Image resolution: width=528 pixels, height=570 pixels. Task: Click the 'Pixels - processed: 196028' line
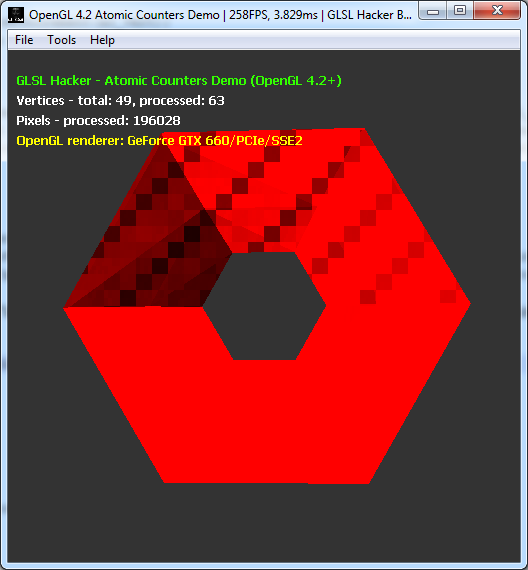(98, 120)
